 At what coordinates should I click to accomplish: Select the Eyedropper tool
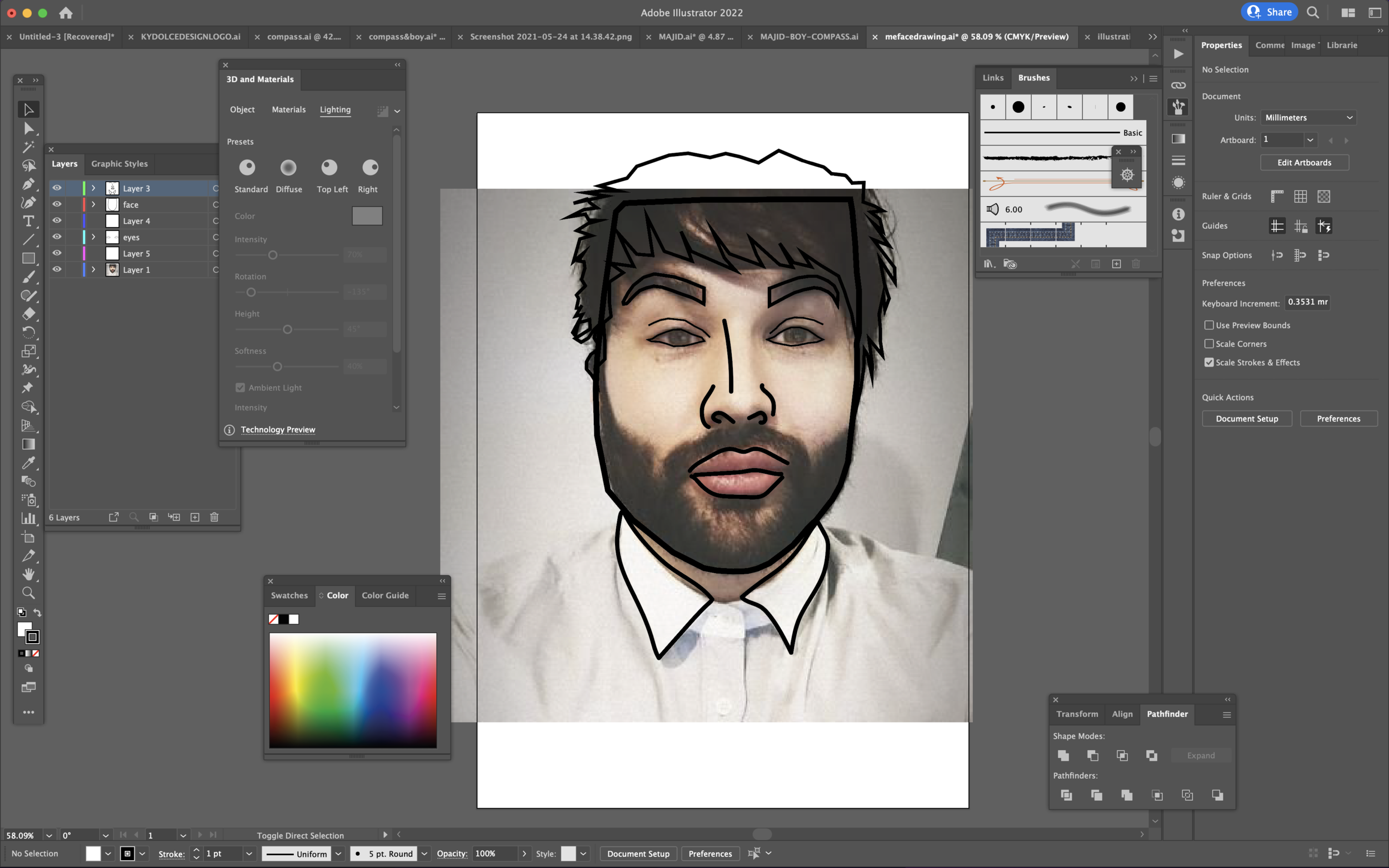click(x=28, y=463)
